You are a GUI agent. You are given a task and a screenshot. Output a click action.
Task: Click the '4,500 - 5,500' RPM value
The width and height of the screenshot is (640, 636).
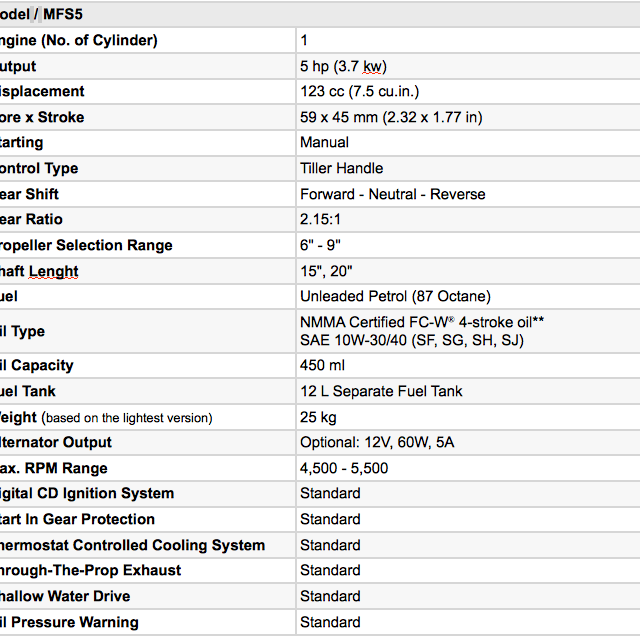point(344,468)
